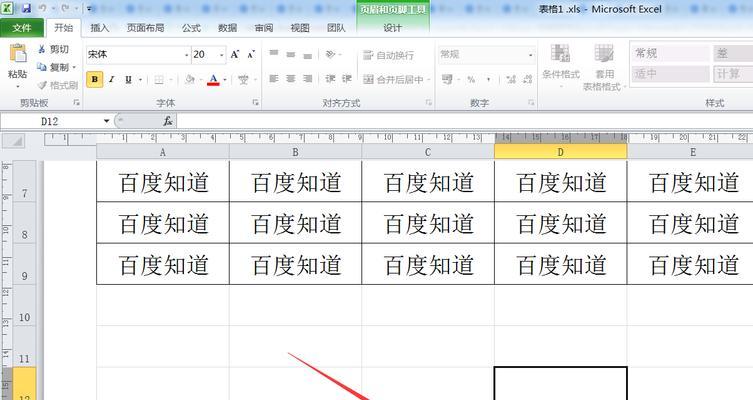Open the font size dropdown showing 20
Image resolution: width=753 pixels, height=400 pixels.
(x=222, y=55)
